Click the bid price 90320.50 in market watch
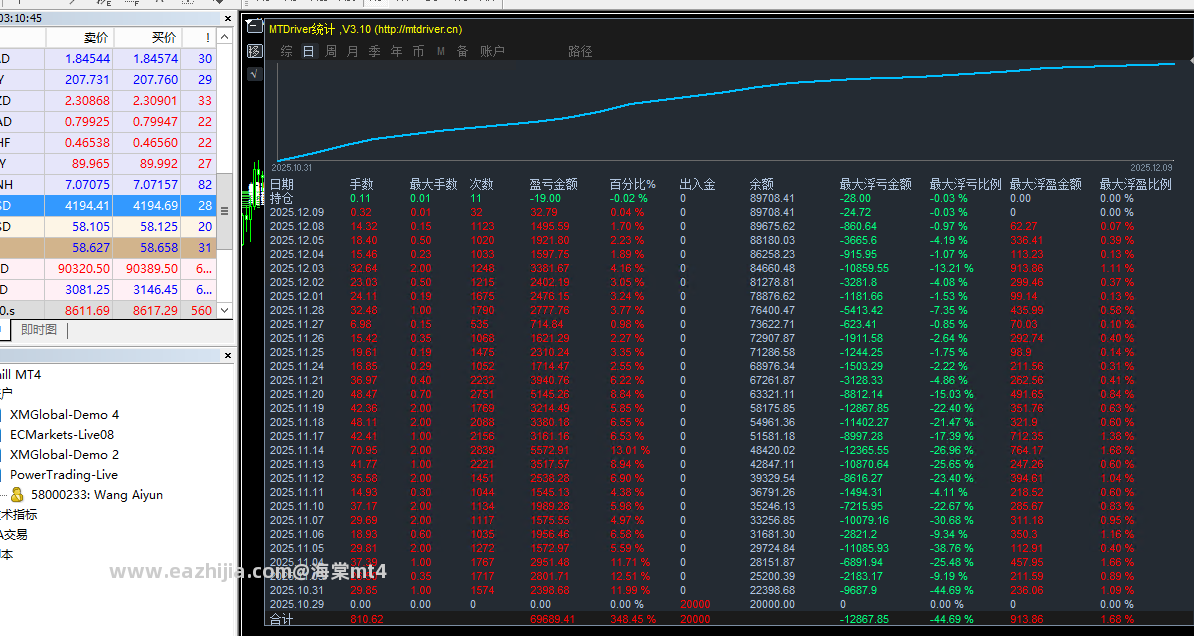Image resolution: width=1194 pixels, height=636 pixels. 85,268
